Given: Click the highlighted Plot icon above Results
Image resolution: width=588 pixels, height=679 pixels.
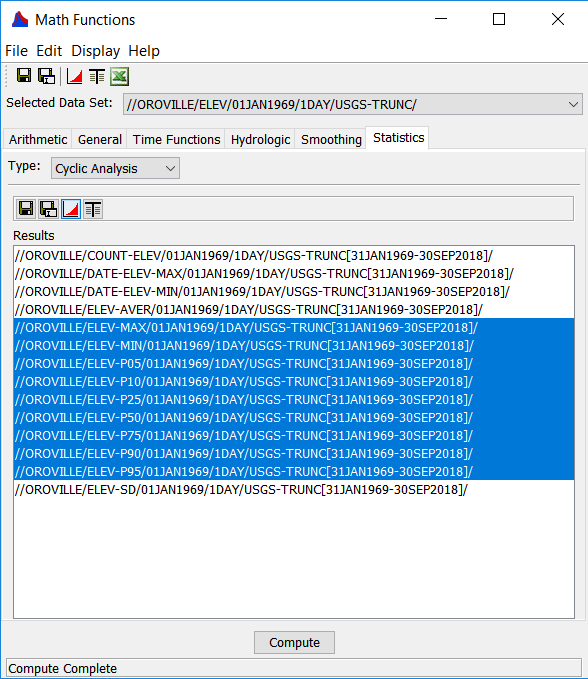Looking at the screenshot, I should pyautogui.click(x=71, y=209).
